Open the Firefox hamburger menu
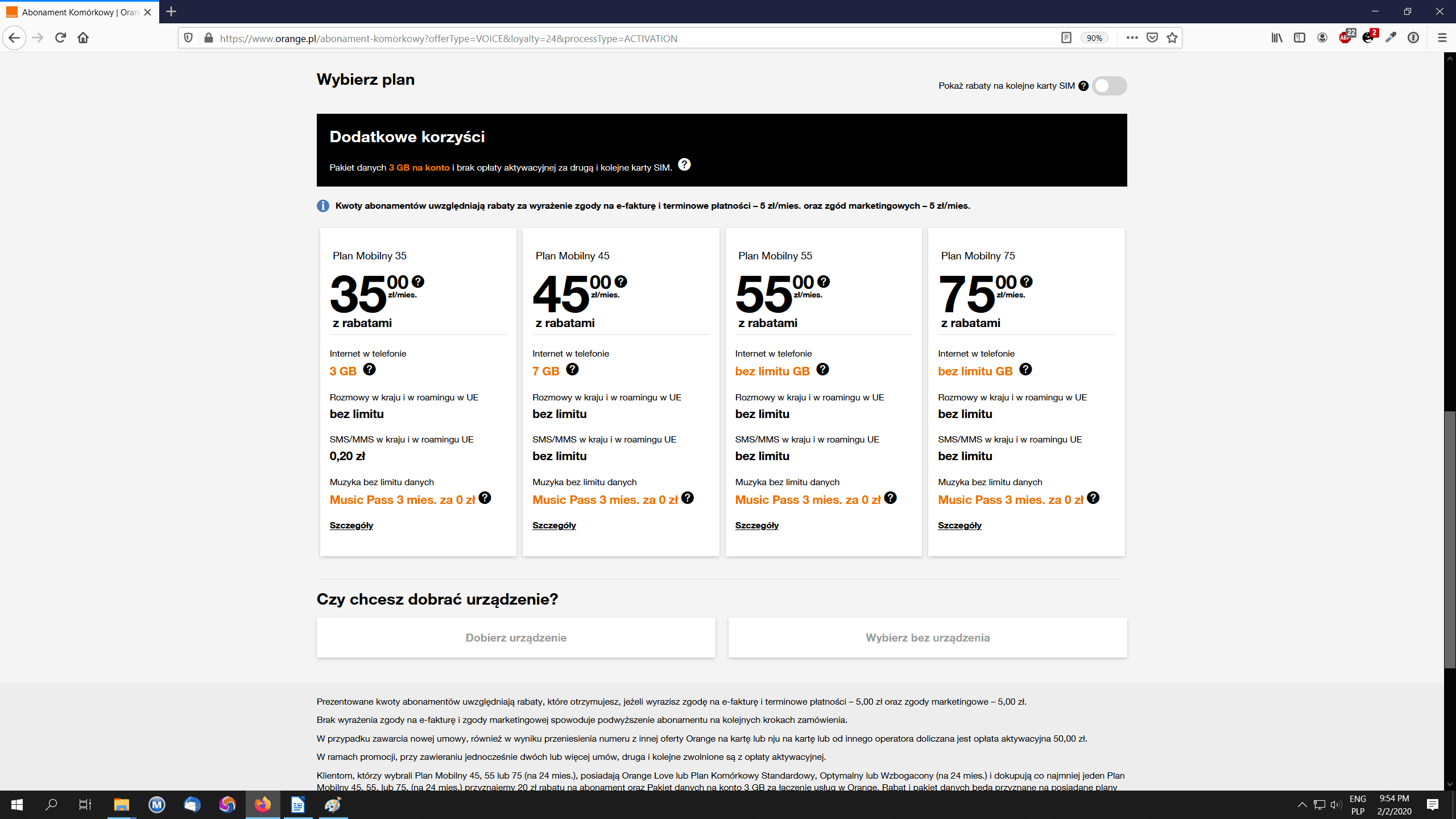The width and height of the screenshot is (1456, 819). click(1442, 38)
